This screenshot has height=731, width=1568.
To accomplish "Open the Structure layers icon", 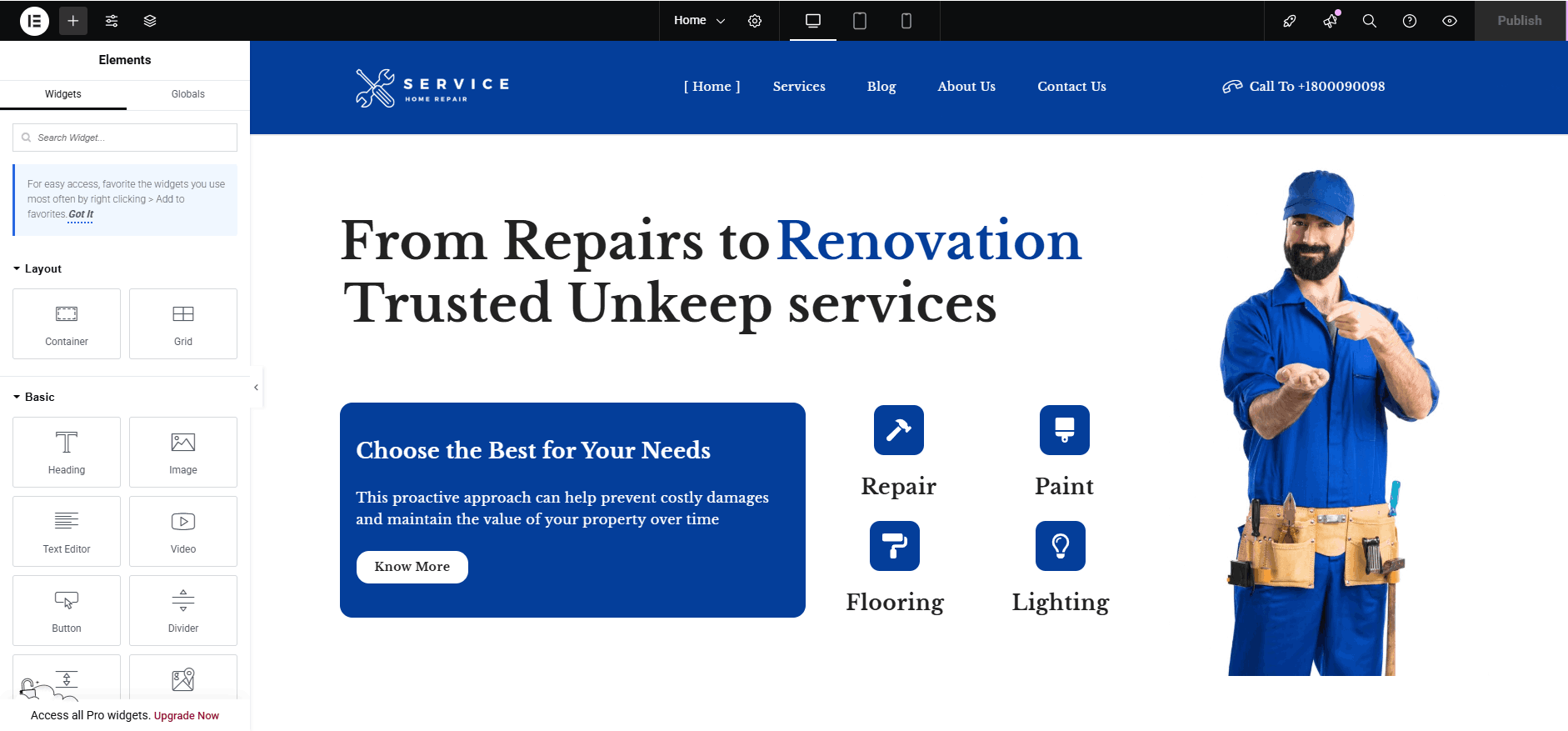I will click(150, 21).
